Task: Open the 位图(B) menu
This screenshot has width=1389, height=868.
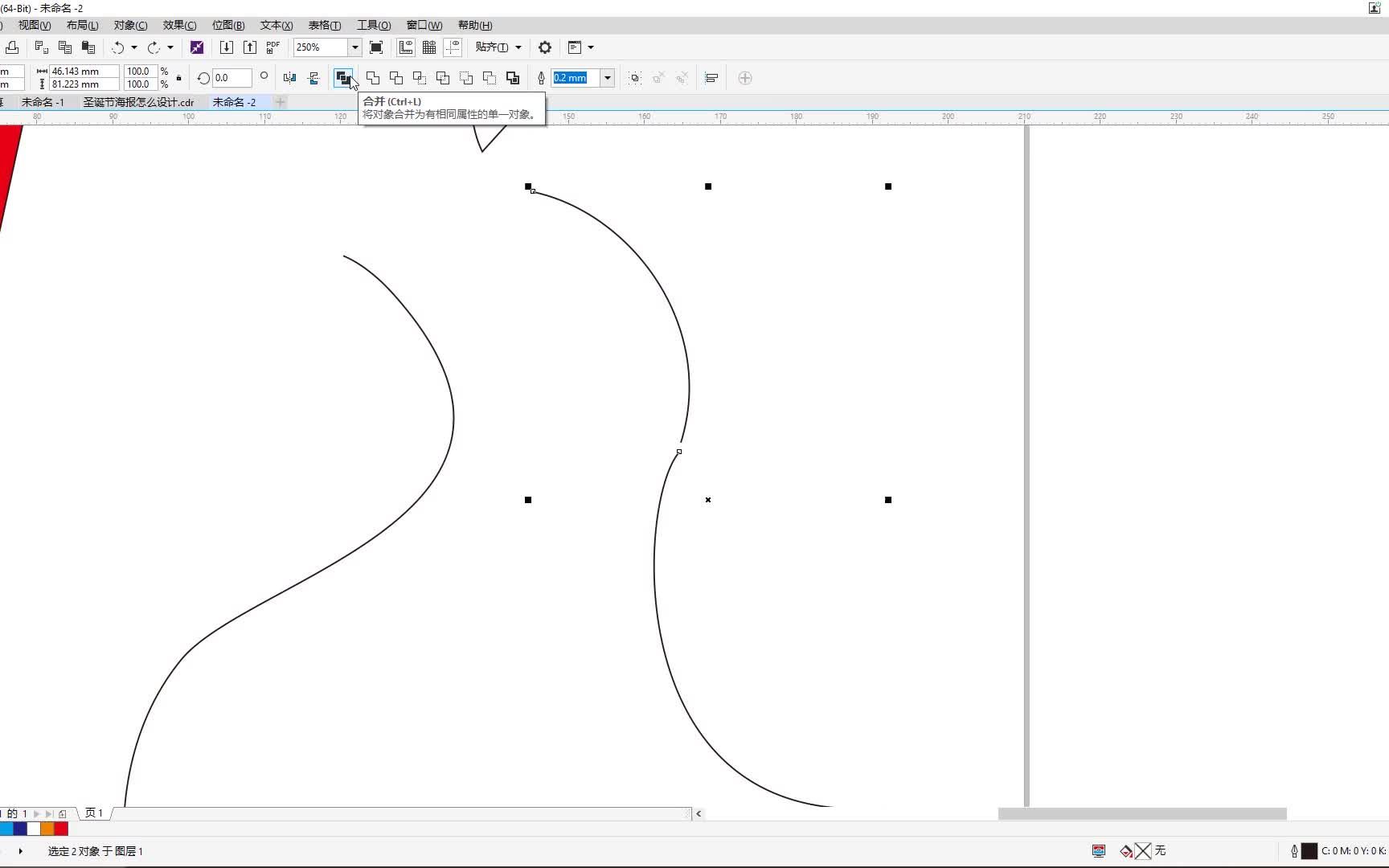Action: point(228,26)
